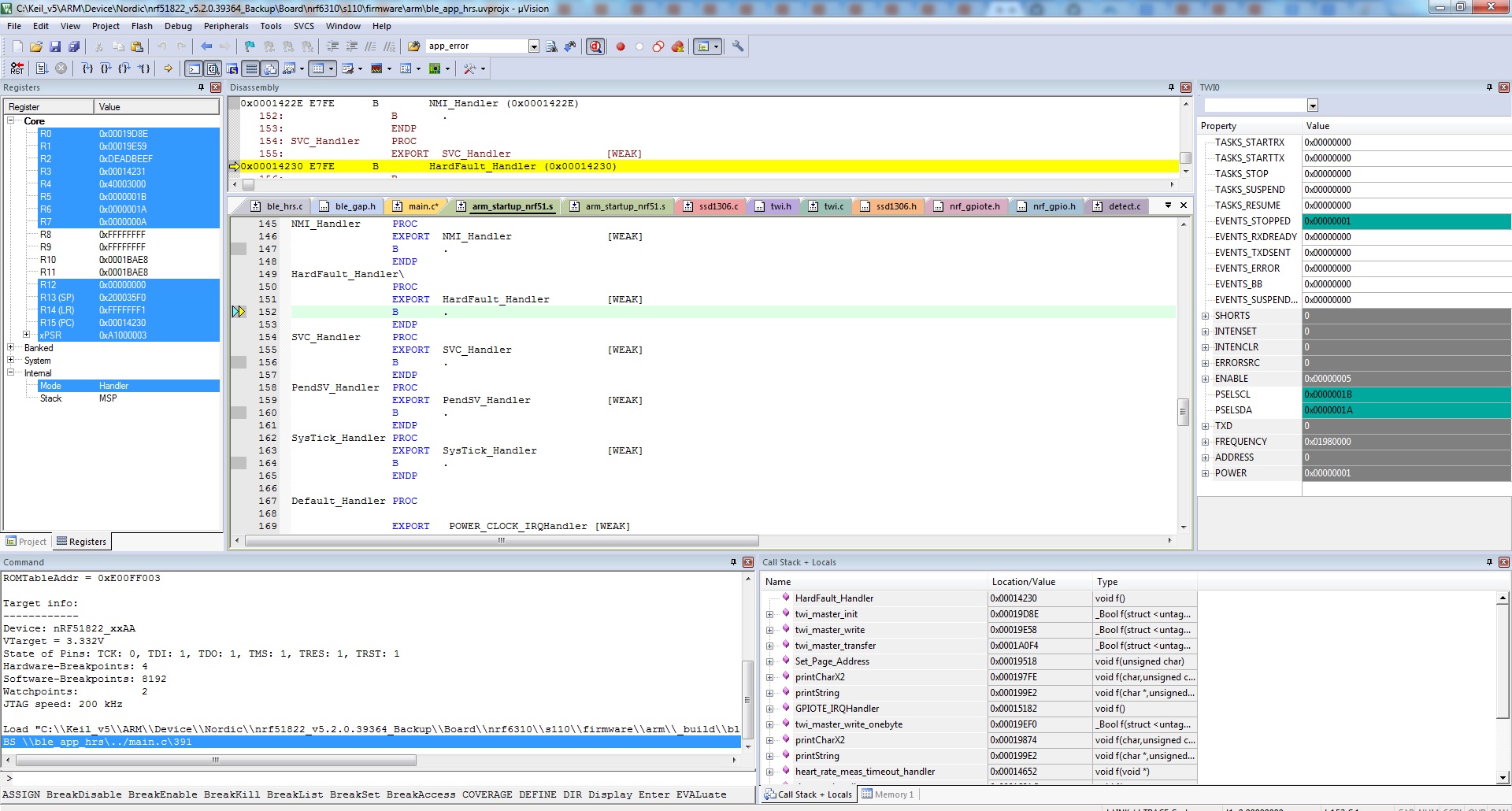Open the SVCS menu
The width and height of the screenshot is (1512, 811).
(304, 26)
